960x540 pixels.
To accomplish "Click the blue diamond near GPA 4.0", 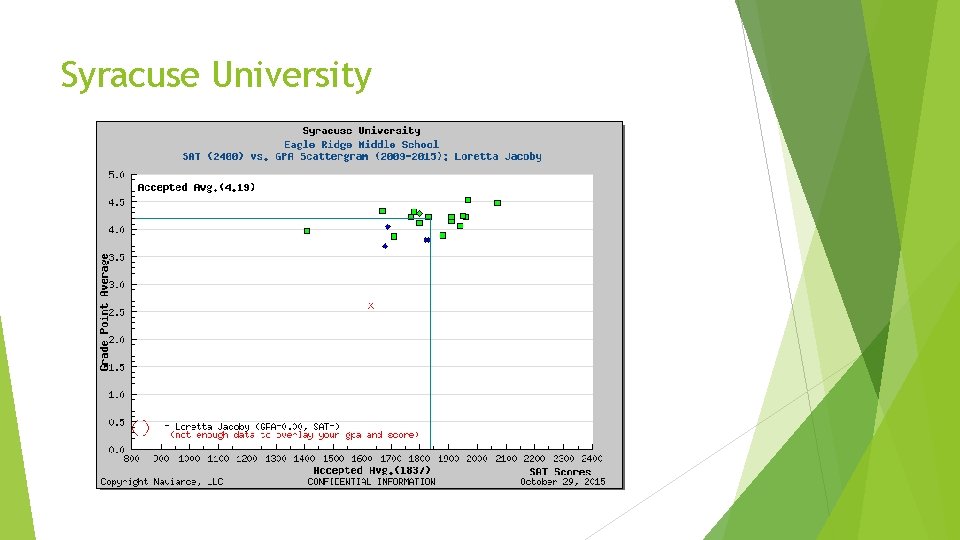I will (388, 227).
